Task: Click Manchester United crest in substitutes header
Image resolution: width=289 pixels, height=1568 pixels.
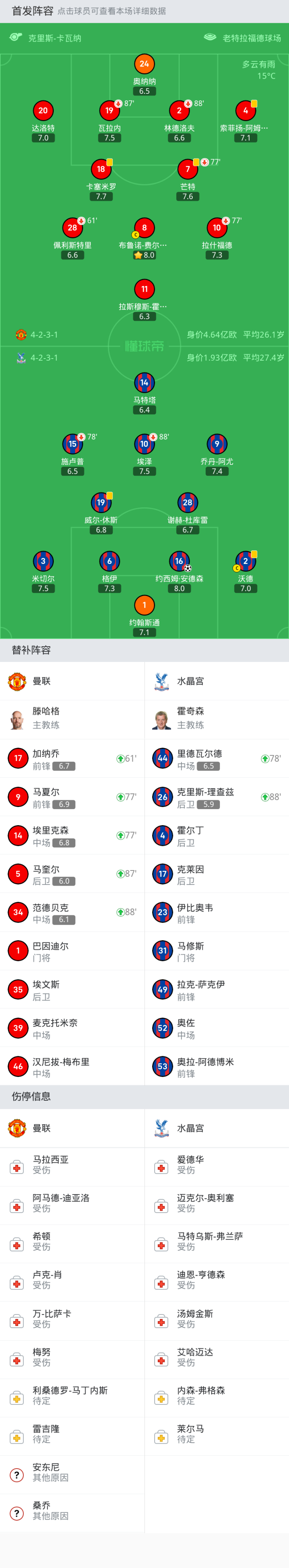Action: [x=16, y=681]
